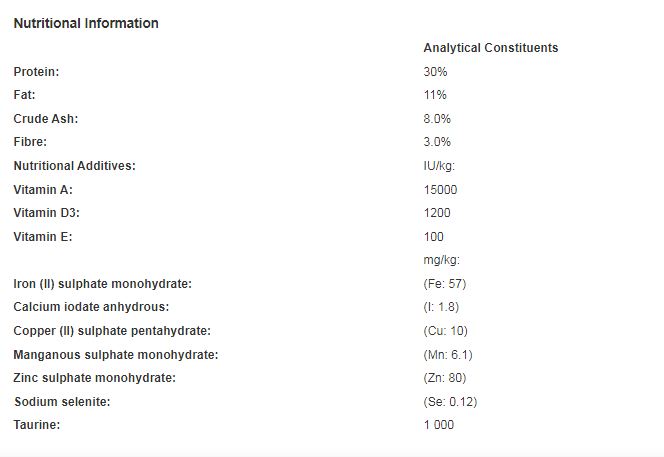This screenshot has height=457, width=664.
Task: Select Iron (II) sulphate monohydrate label
Action: 102,284
